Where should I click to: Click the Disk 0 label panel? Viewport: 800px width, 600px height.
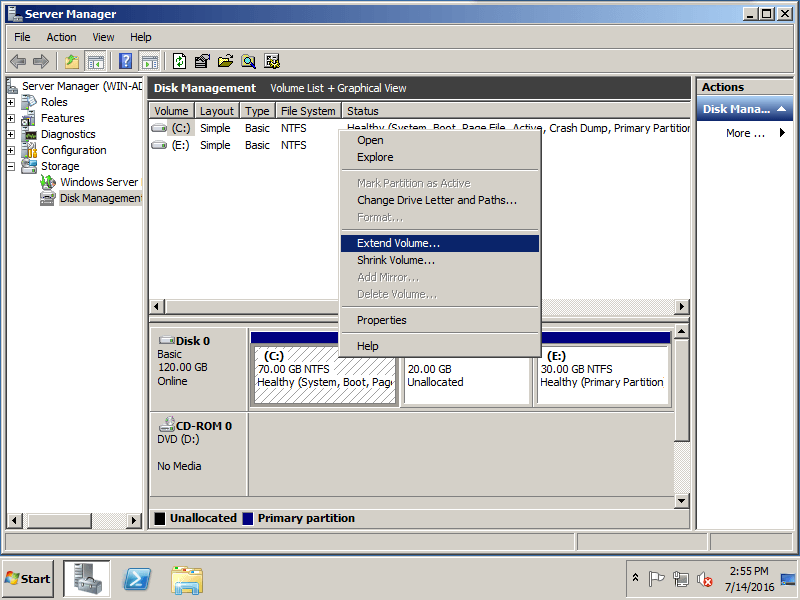[198, 369]
